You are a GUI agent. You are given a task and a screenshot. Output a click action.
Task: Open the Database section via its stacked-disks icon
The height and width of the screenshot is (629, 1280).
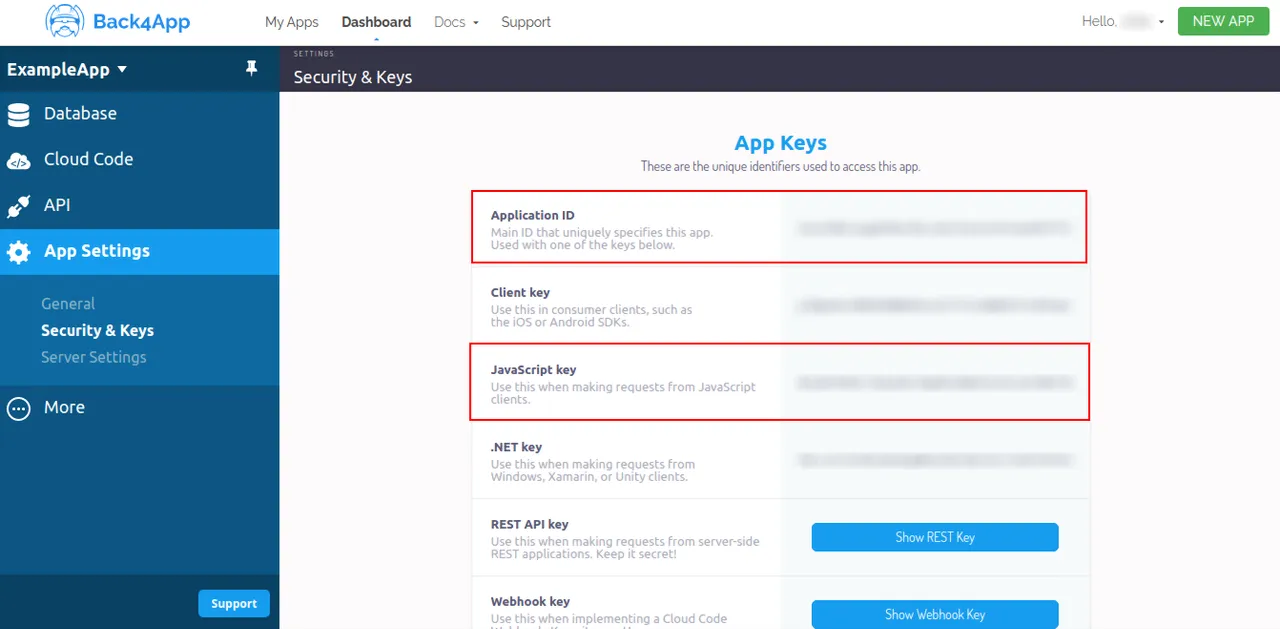tap(18, 113)
